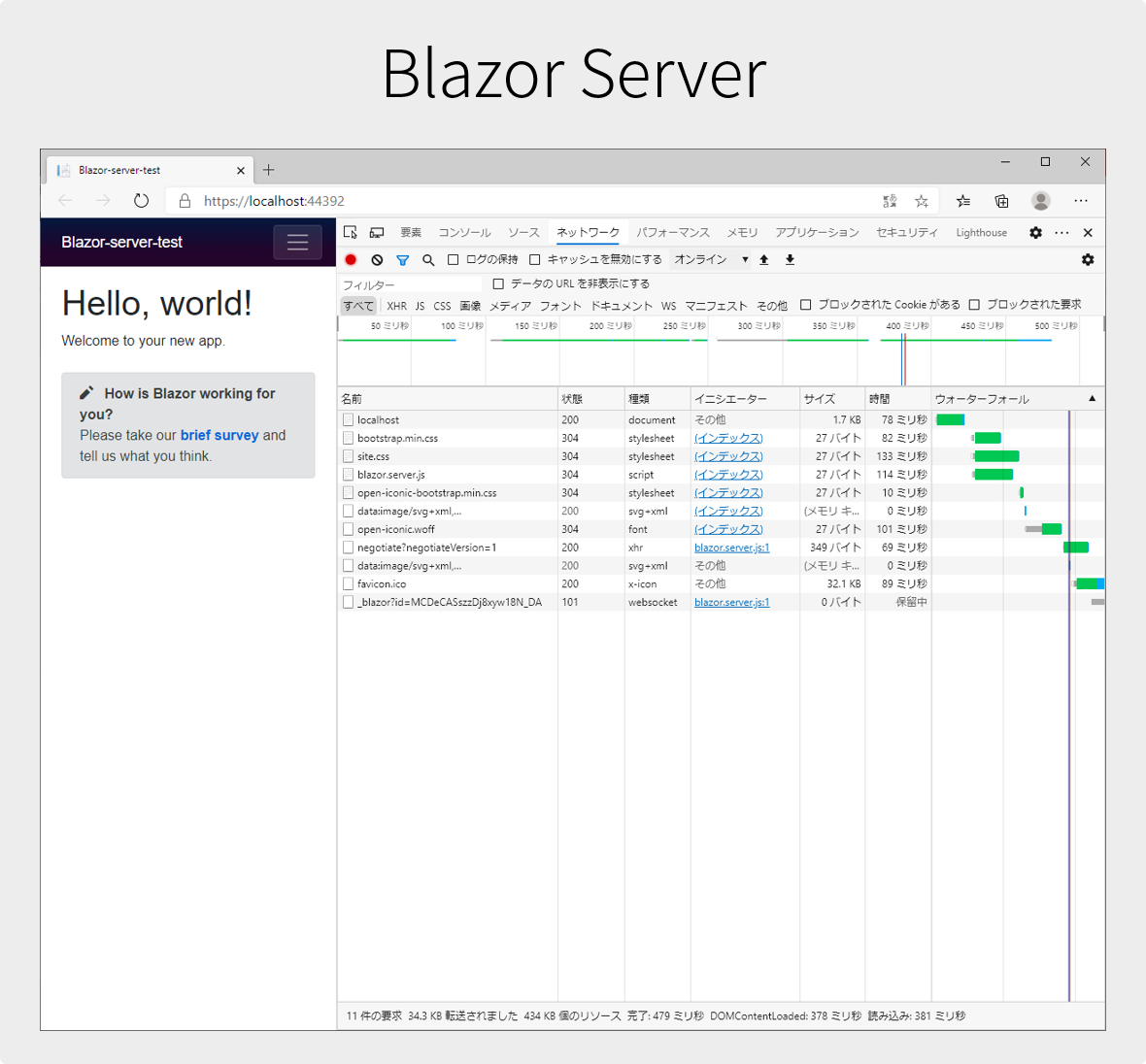Enable the ログの保持 checkbox

click(x=454, y=259)
